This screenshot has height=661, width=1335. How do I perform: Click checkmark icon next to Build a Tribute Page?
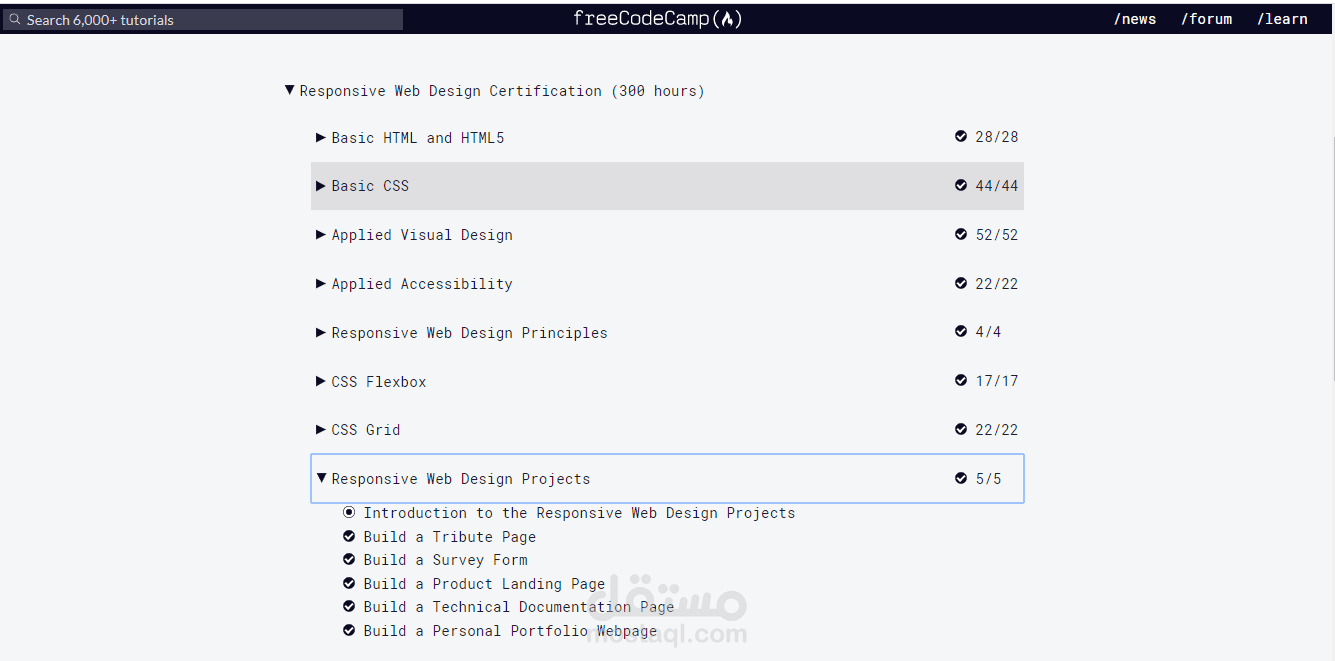[349, 537]
